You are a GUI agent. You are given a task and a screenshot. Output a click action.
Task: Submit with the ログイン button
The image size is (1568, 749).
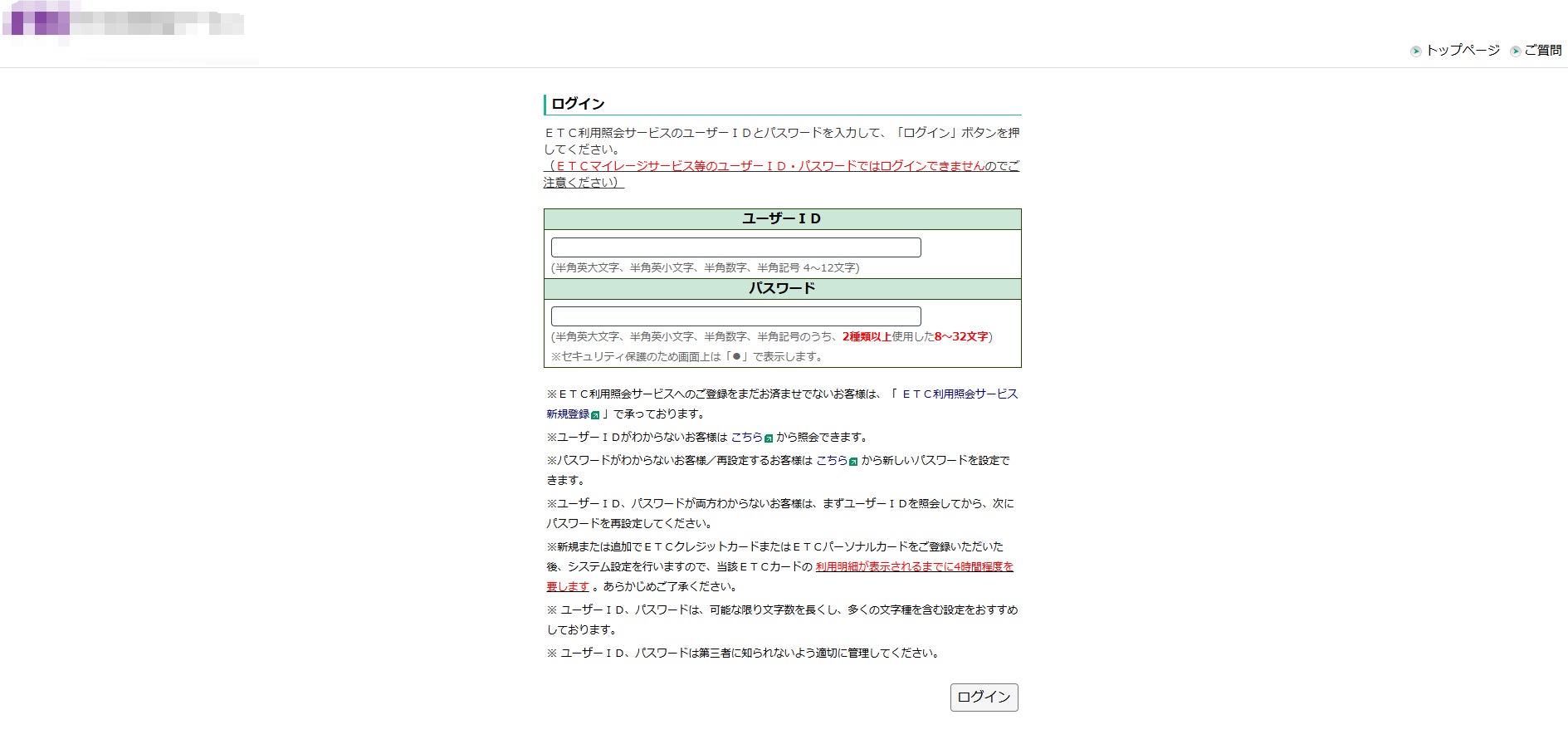pyautogui.click(x=984, y=698)
